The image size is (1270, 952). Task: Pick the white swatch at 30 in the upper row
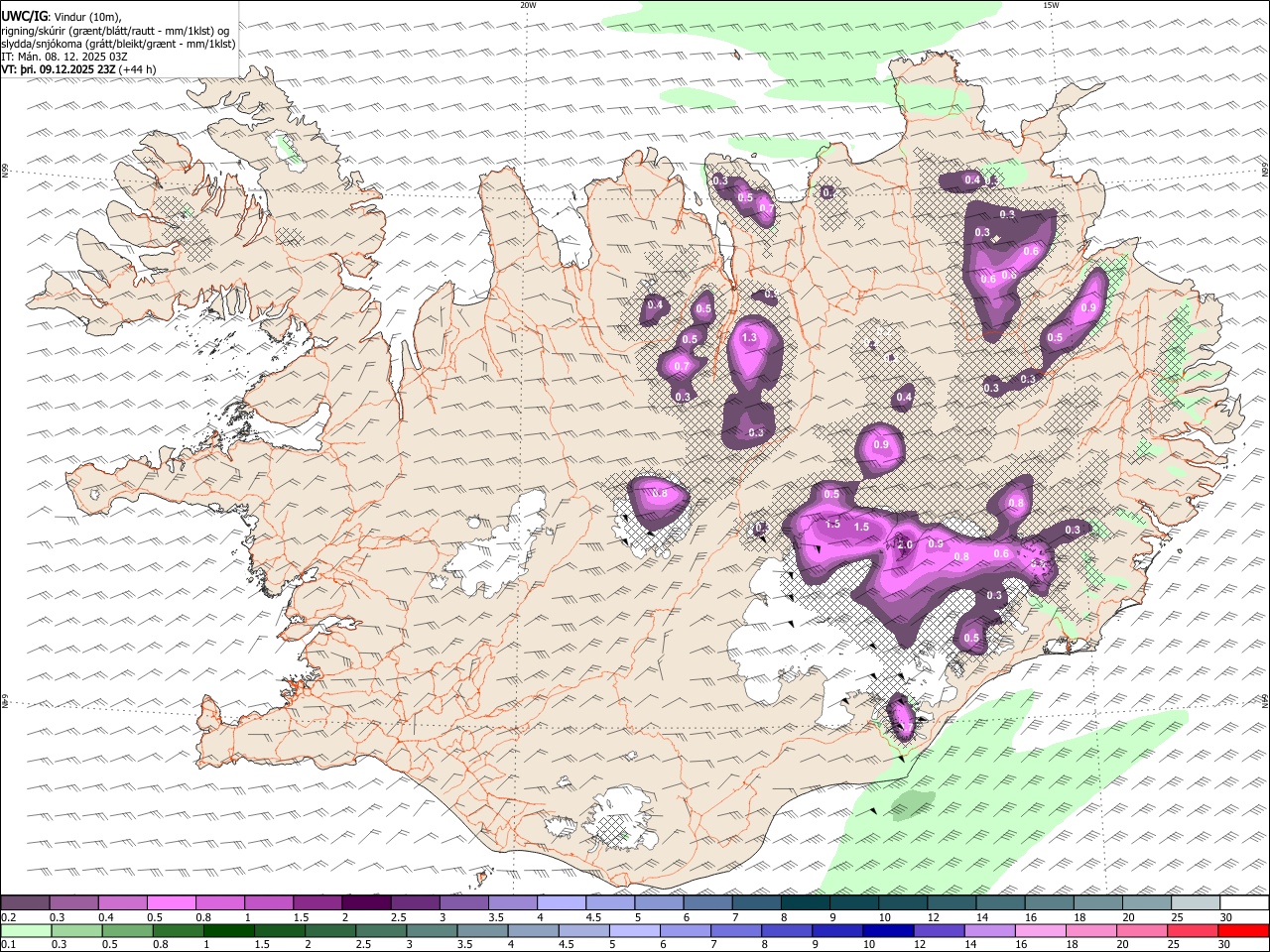[1244, 902]
